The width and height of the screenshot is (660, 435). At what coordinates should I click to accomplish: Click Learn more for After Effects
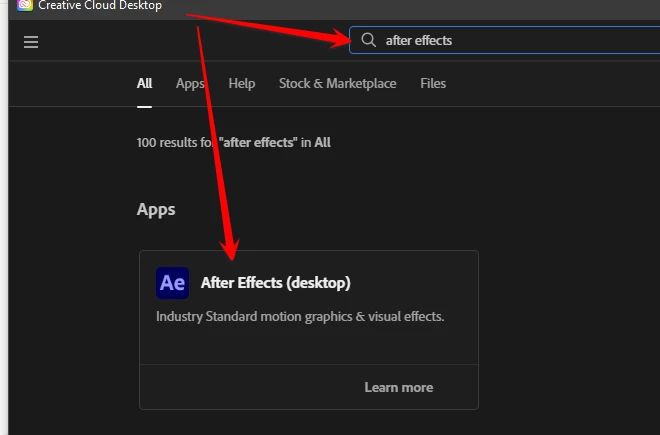(399, 387)
